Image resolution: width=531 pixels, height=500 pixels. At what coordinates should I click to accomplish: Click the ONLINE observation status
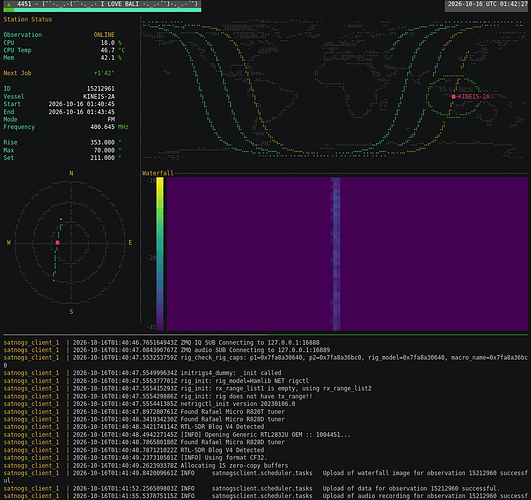[x=104, y=35]
